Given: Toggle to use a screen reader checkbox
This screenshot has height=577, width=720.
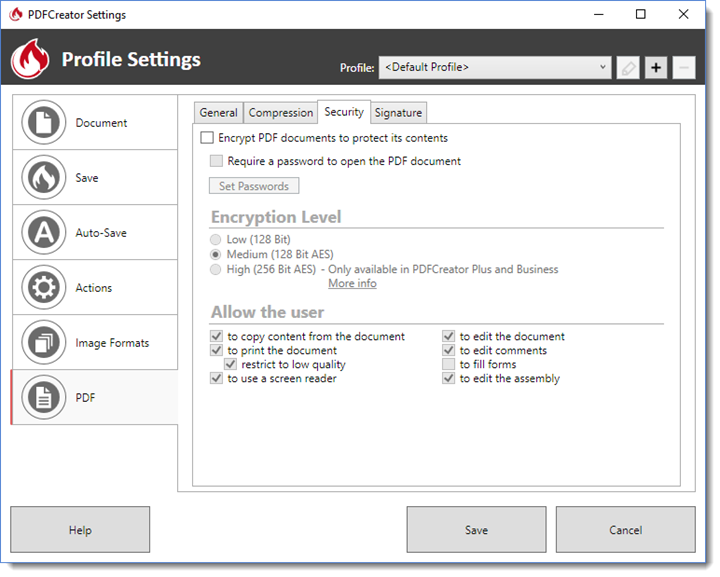Looking at the screenshot, I should coord(216,378).
